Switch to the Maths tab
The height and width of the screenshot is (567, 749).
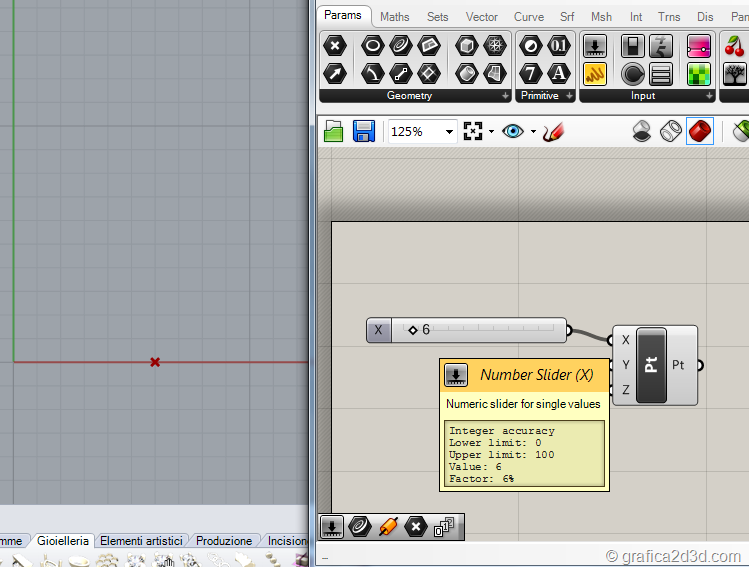(394, 17)
